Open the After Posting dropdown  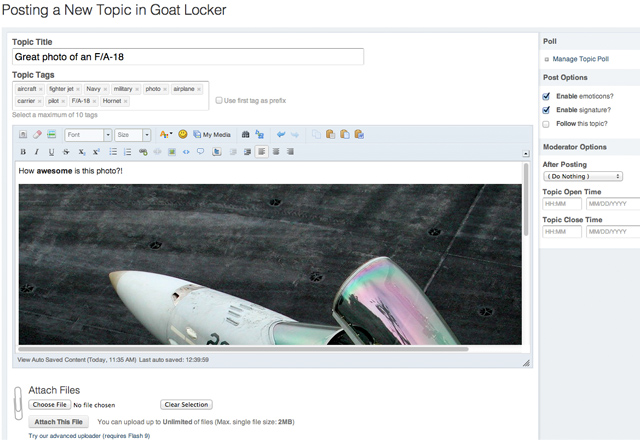coord(582,176)
